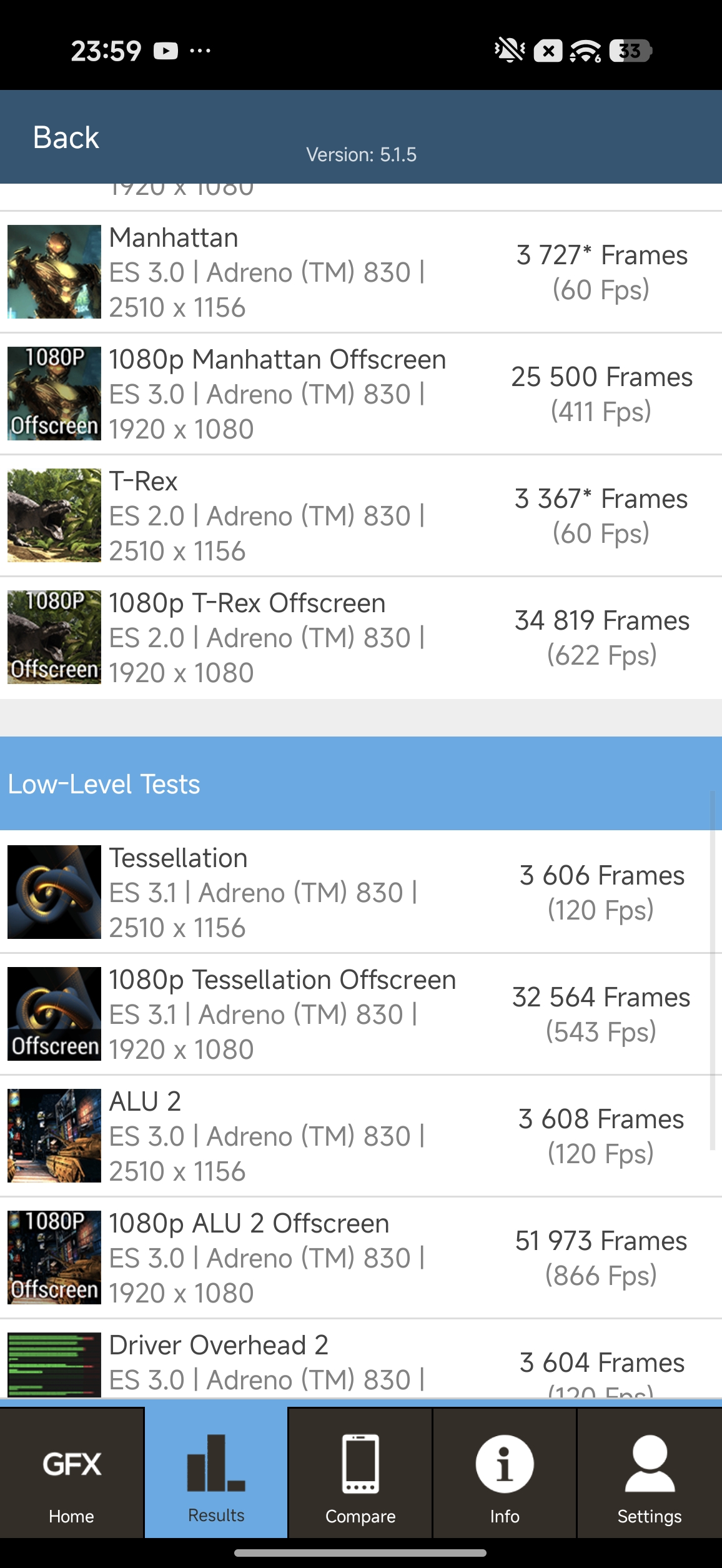Select the ALU 2 test thumbnail
This screenshot has width=722, height=1568.
[54, 1136]
